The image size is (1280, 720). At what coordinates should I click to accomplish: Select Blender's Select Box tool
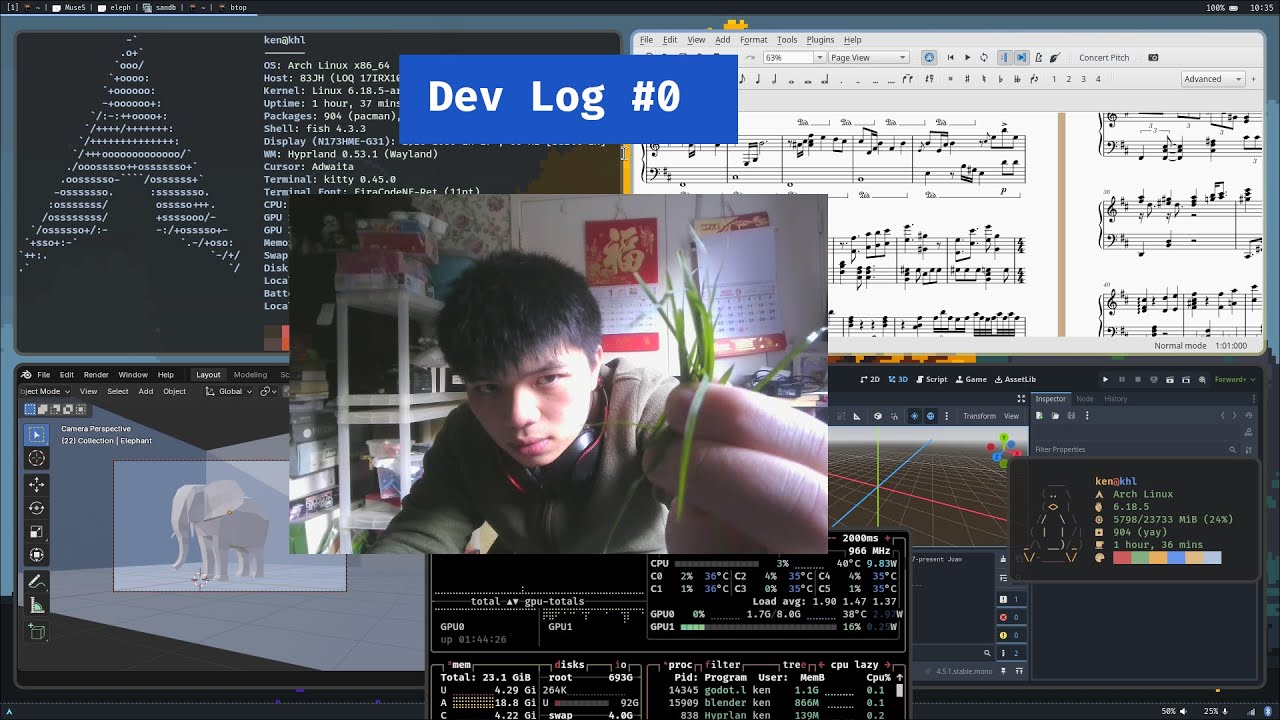36,434
